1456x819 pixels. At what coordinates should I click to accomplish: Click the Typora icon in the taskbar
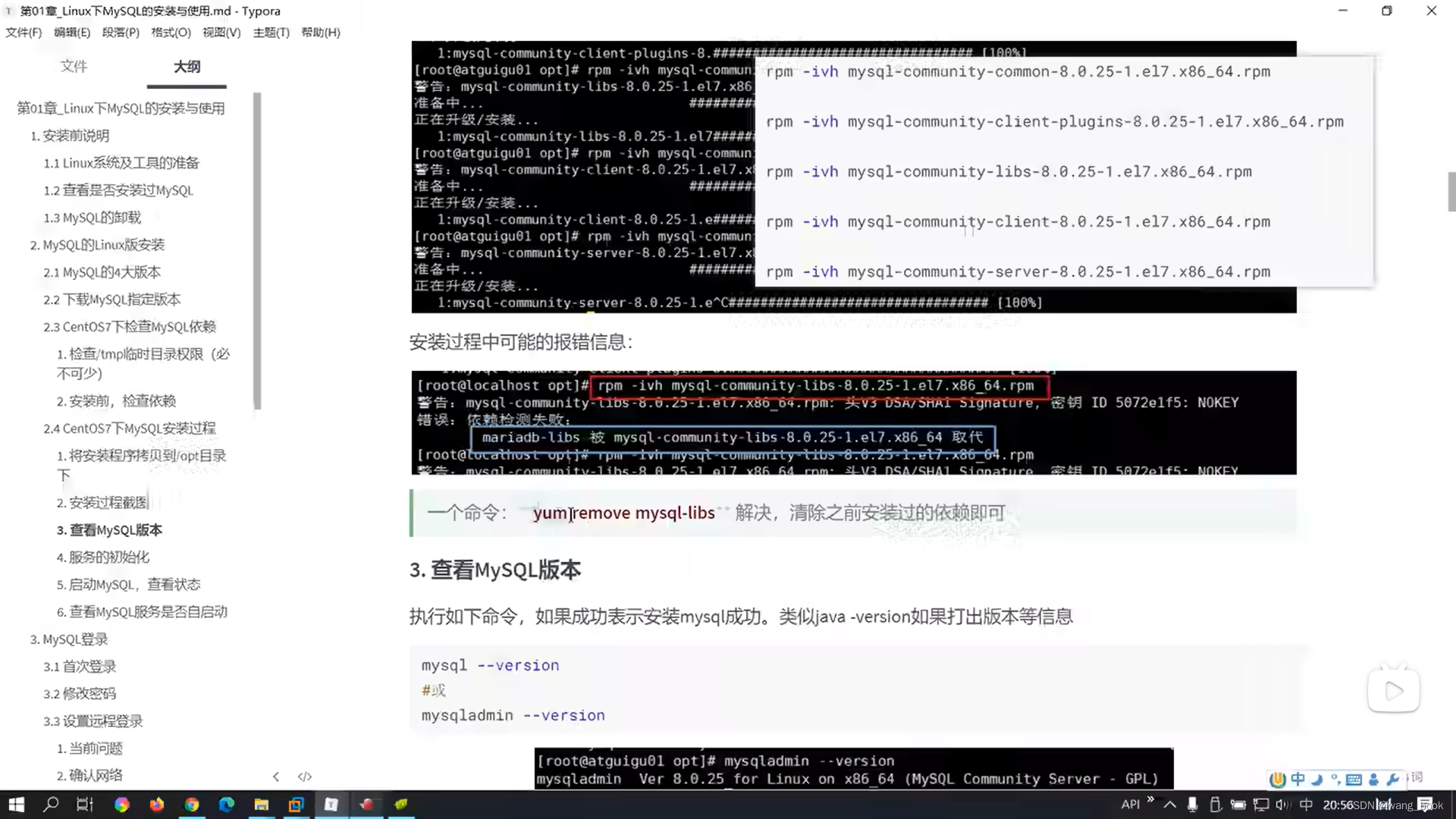tap(331, 805)
